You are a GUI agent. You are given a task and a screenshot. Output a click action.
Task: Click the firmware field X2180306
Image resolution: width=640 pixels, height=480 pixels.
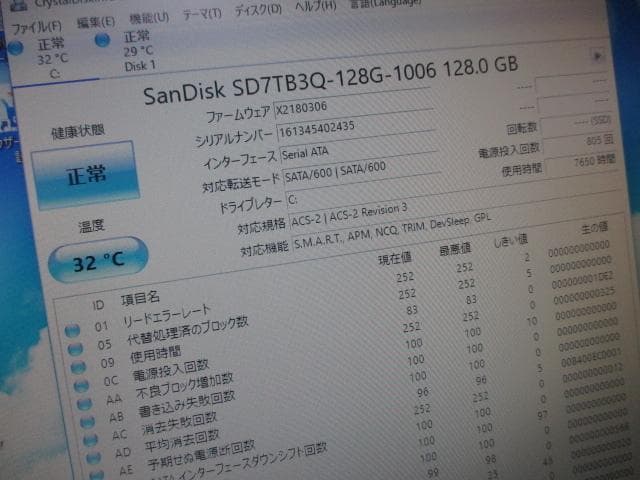pos(353,104)
